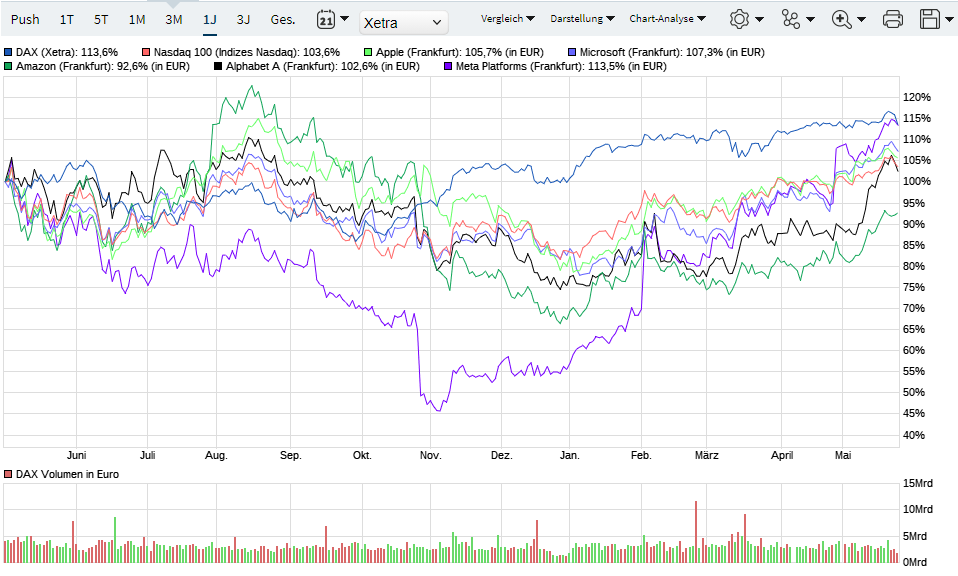Viewport: 958px width, 576px height.
Task: Click the share/network icon
Action: (x=789, y=17)
